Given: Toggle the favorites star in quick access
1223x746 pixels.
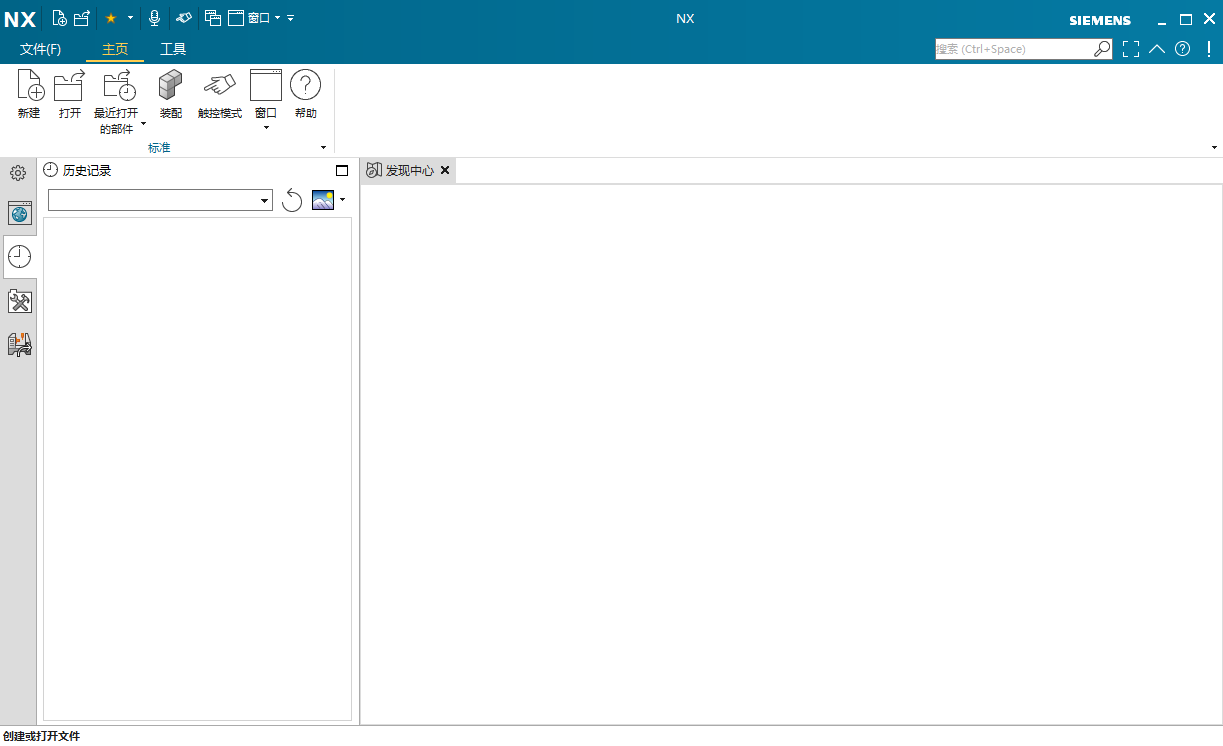Looking at the screenshot, I should (110, 17).
